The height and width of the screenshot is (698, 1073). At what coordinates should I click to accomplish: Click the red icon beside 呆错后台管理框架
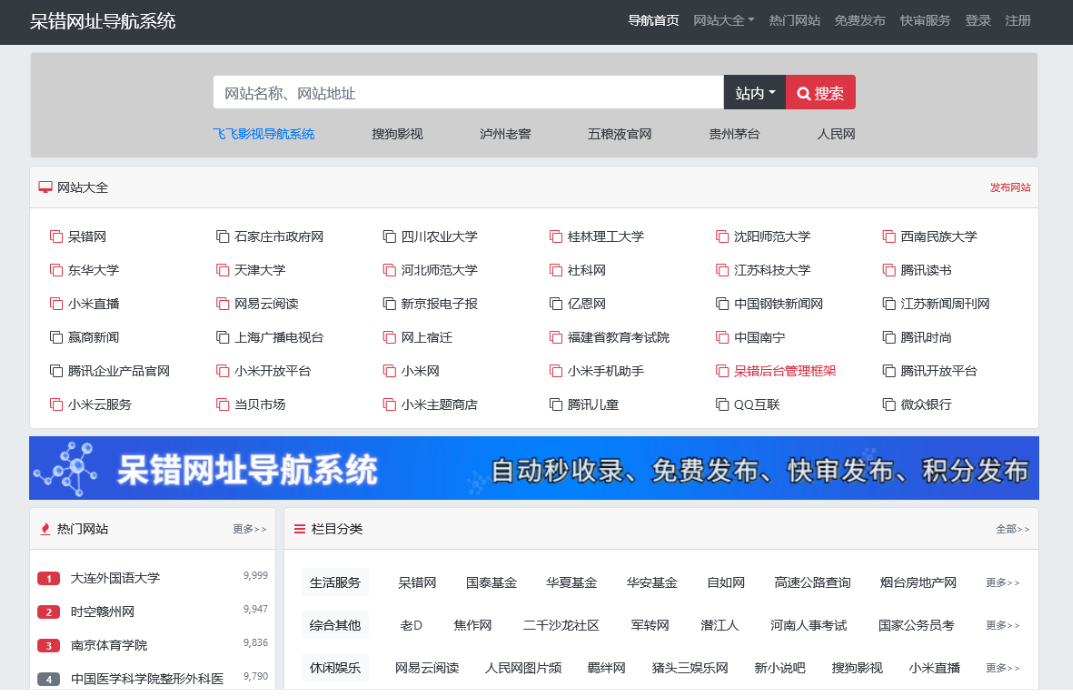722,371
